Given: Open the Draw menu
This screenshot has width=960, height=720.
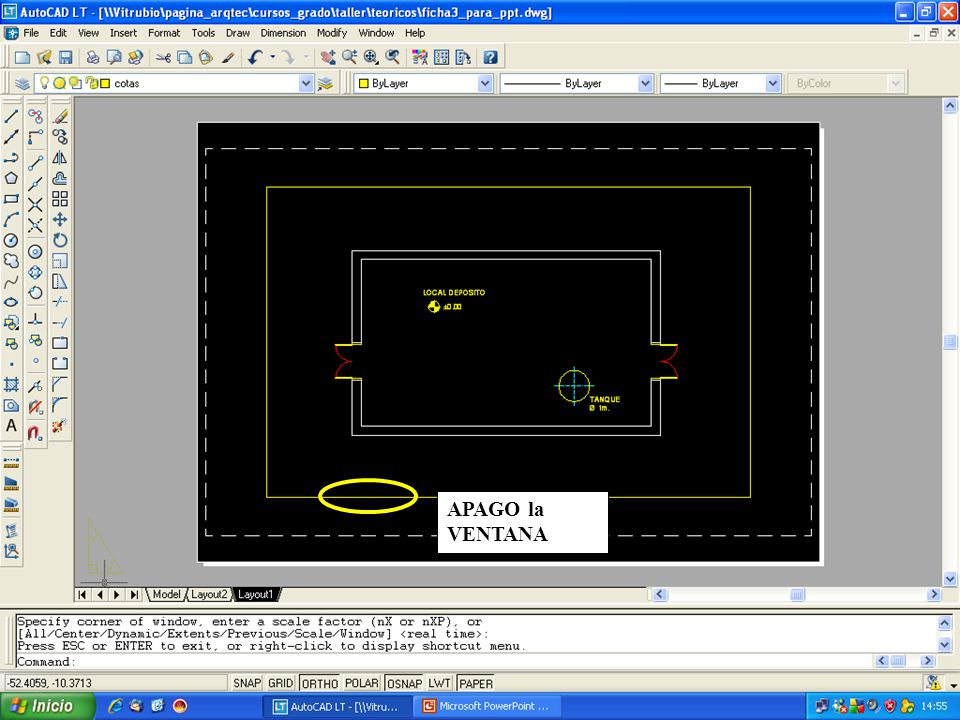Looking at the screenshot, I should (x=238, y=33).
